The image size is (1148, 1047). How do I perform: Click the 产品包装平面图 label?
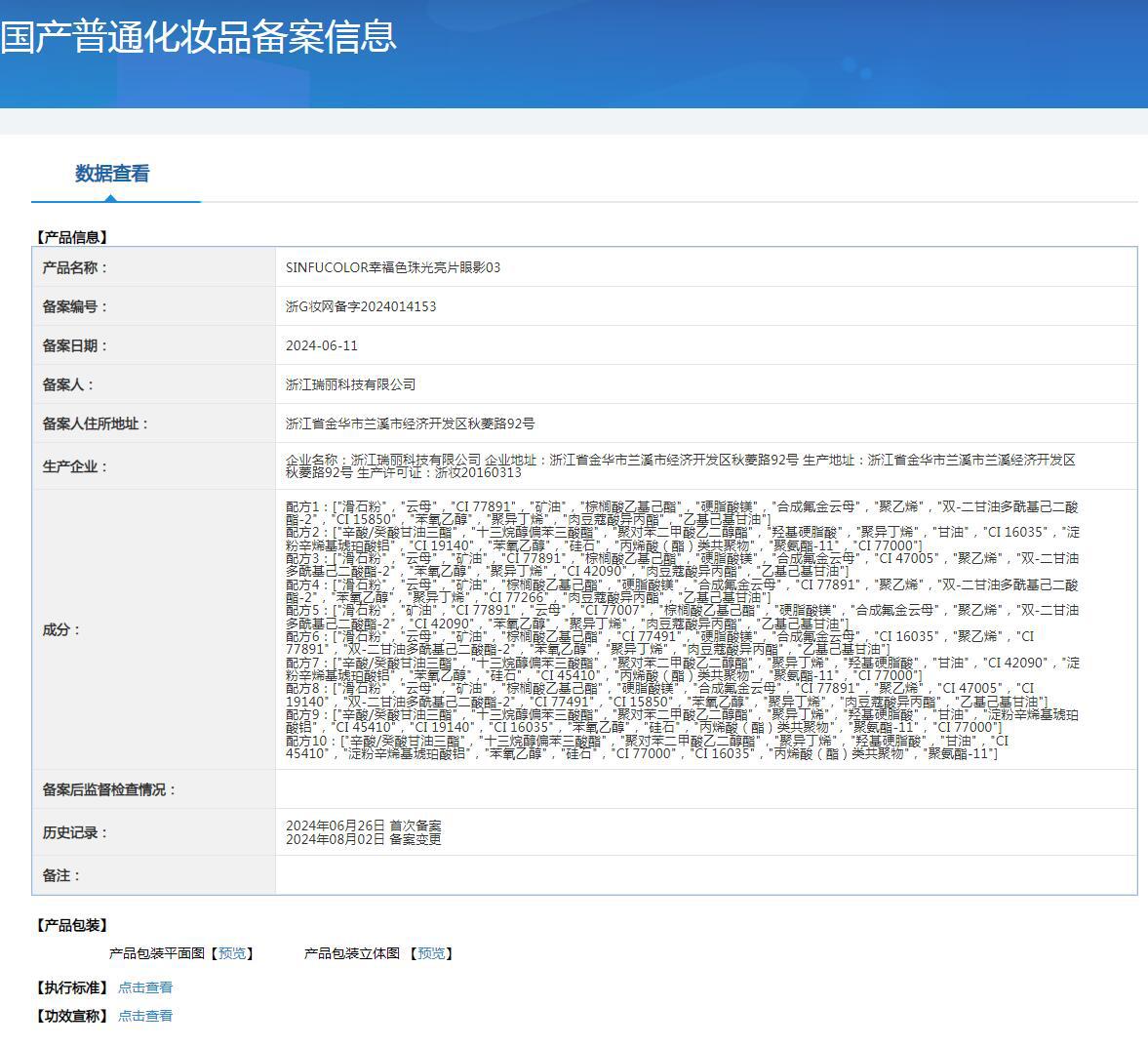pyautogui.click(x=157, y=953)
